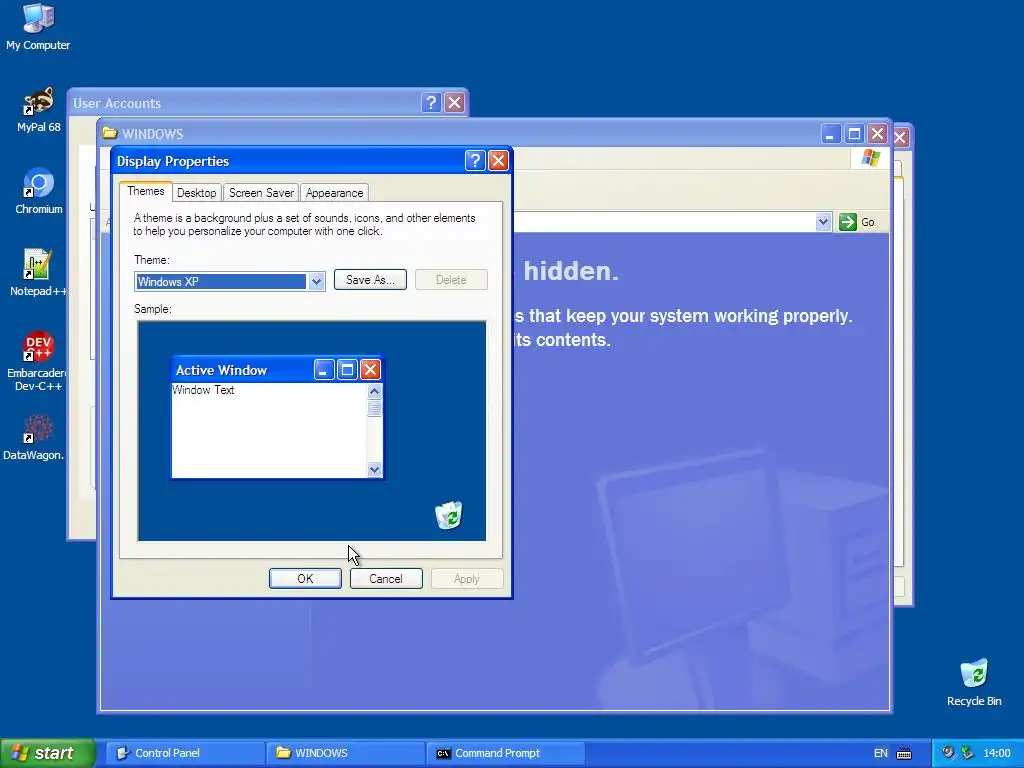Image resolution: width=1024 pixels, height=768 pixels.
Task: Click first system tray notification icon
Action: [x=948, y=753]
